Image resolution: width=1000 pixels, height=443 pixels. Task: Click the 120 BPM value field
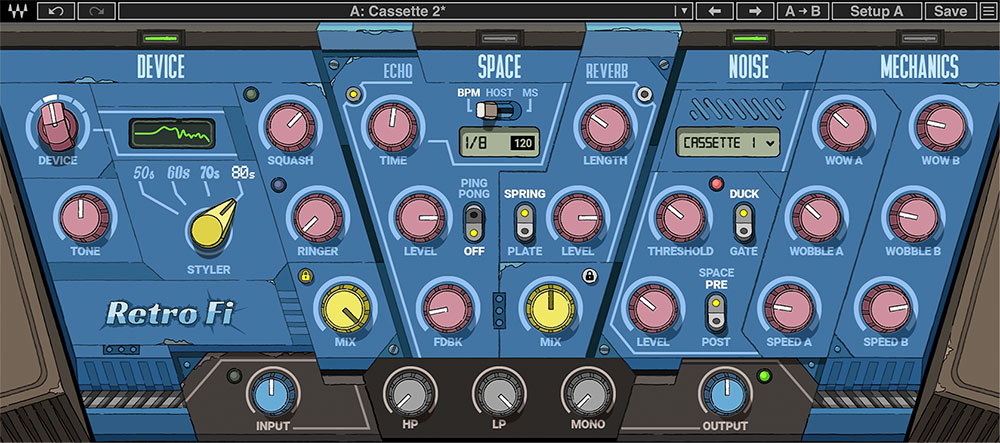(522, 144)
